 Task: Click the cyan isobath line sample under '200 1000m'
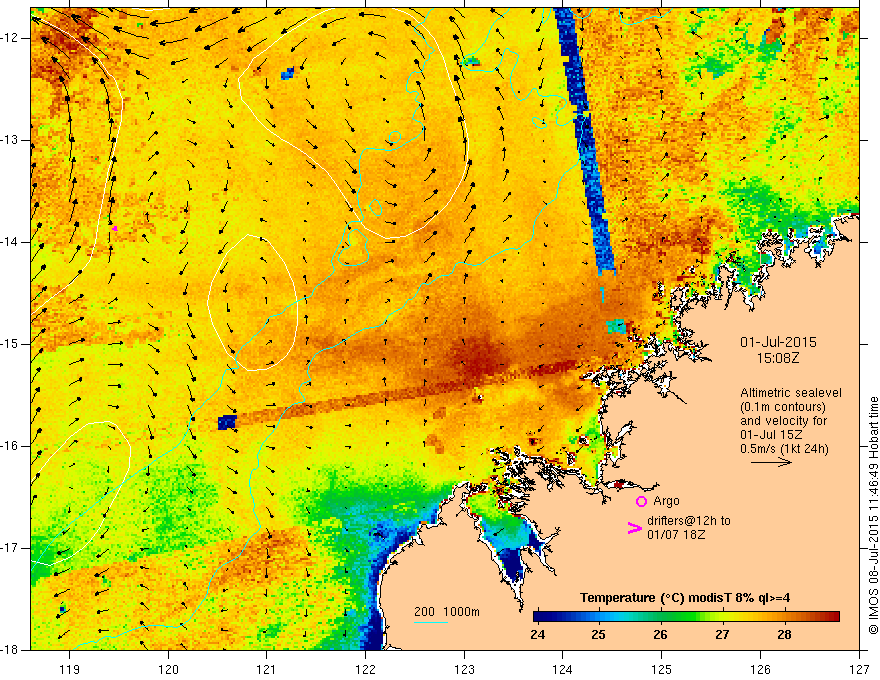coord(430,622)
